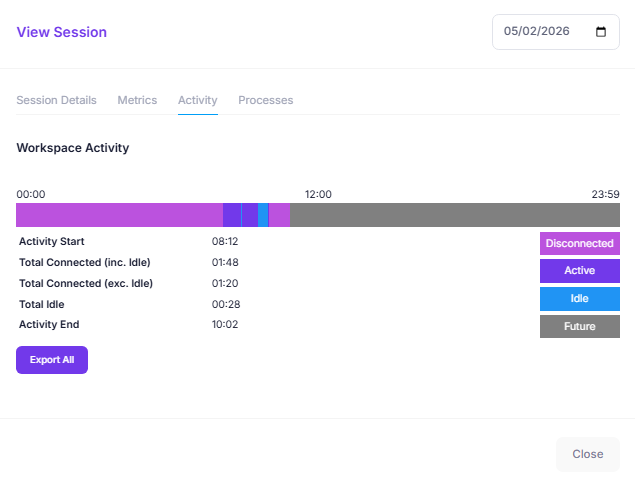Click the Disconnected legend swatch
Screen dimensions: 635x484
(579, 243)
